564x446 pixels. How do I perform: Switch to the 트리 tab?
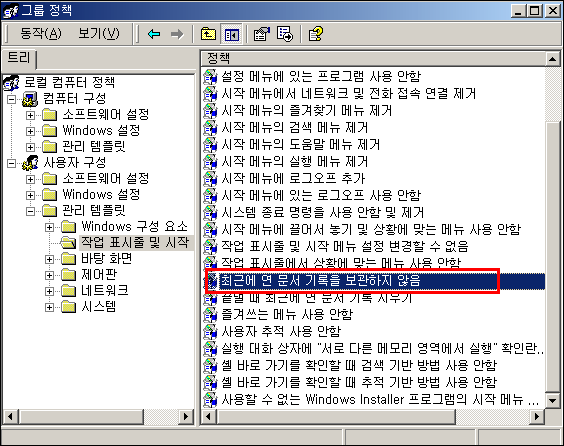pos(19,59)
